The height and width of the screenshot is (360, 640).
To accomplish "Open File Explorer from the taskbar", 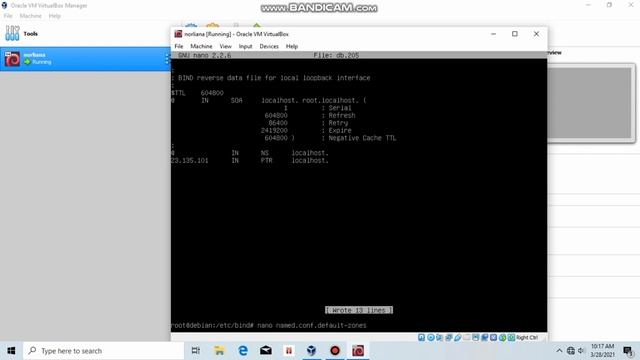I will [x=219, y=351].
